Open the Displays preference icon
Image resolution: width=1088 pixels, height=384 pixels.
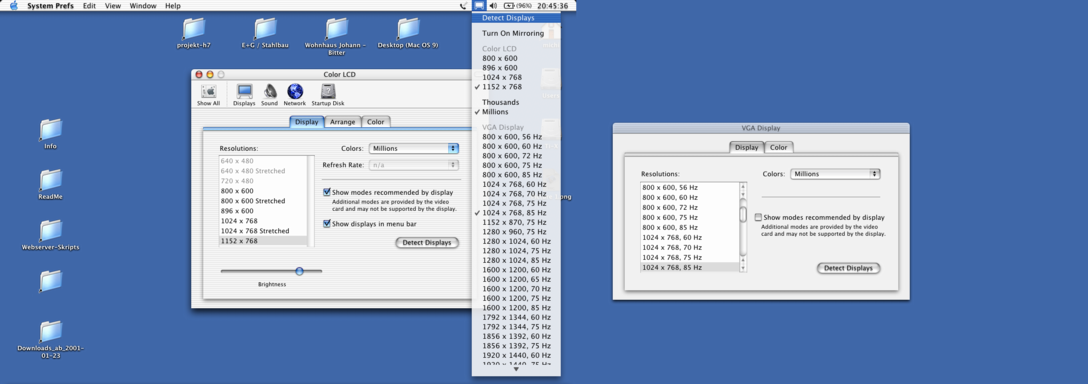tap(244, 94)
